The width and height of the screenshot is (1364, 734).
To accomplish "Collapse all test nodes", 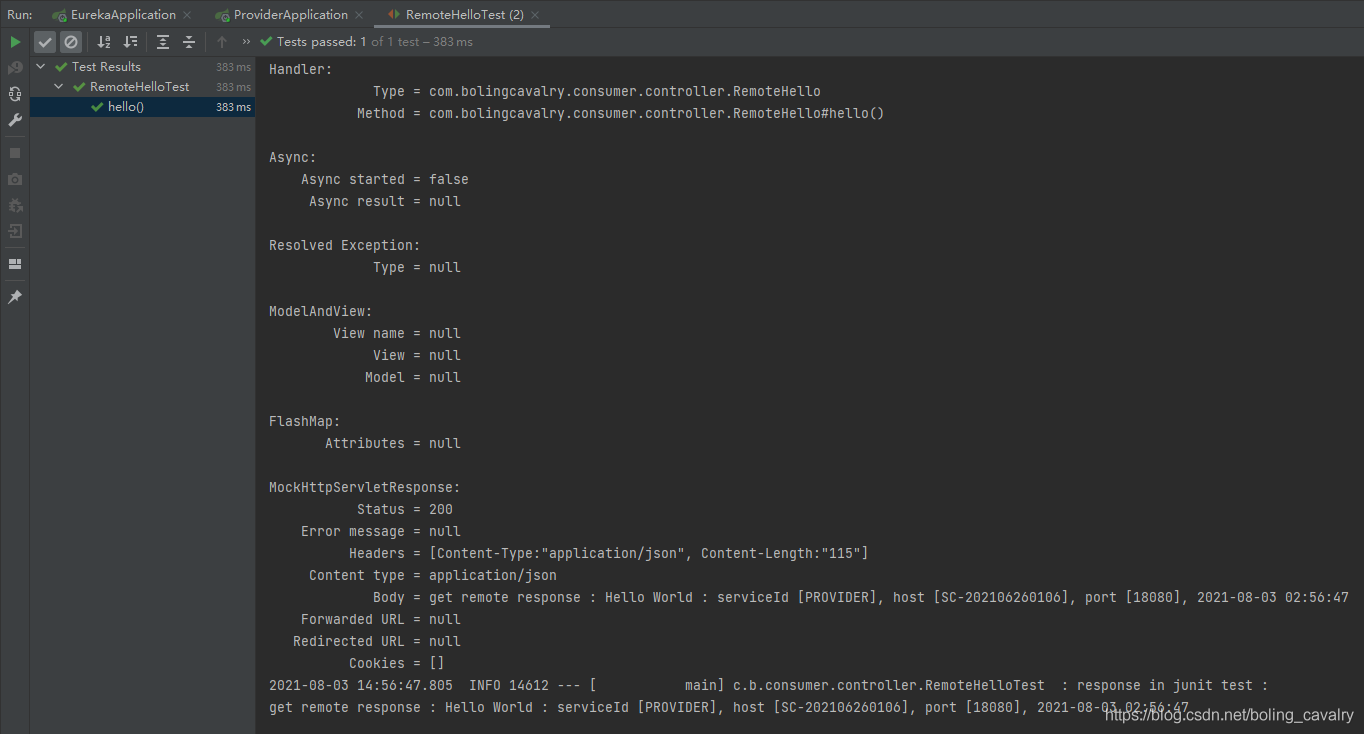I will 189,42.
